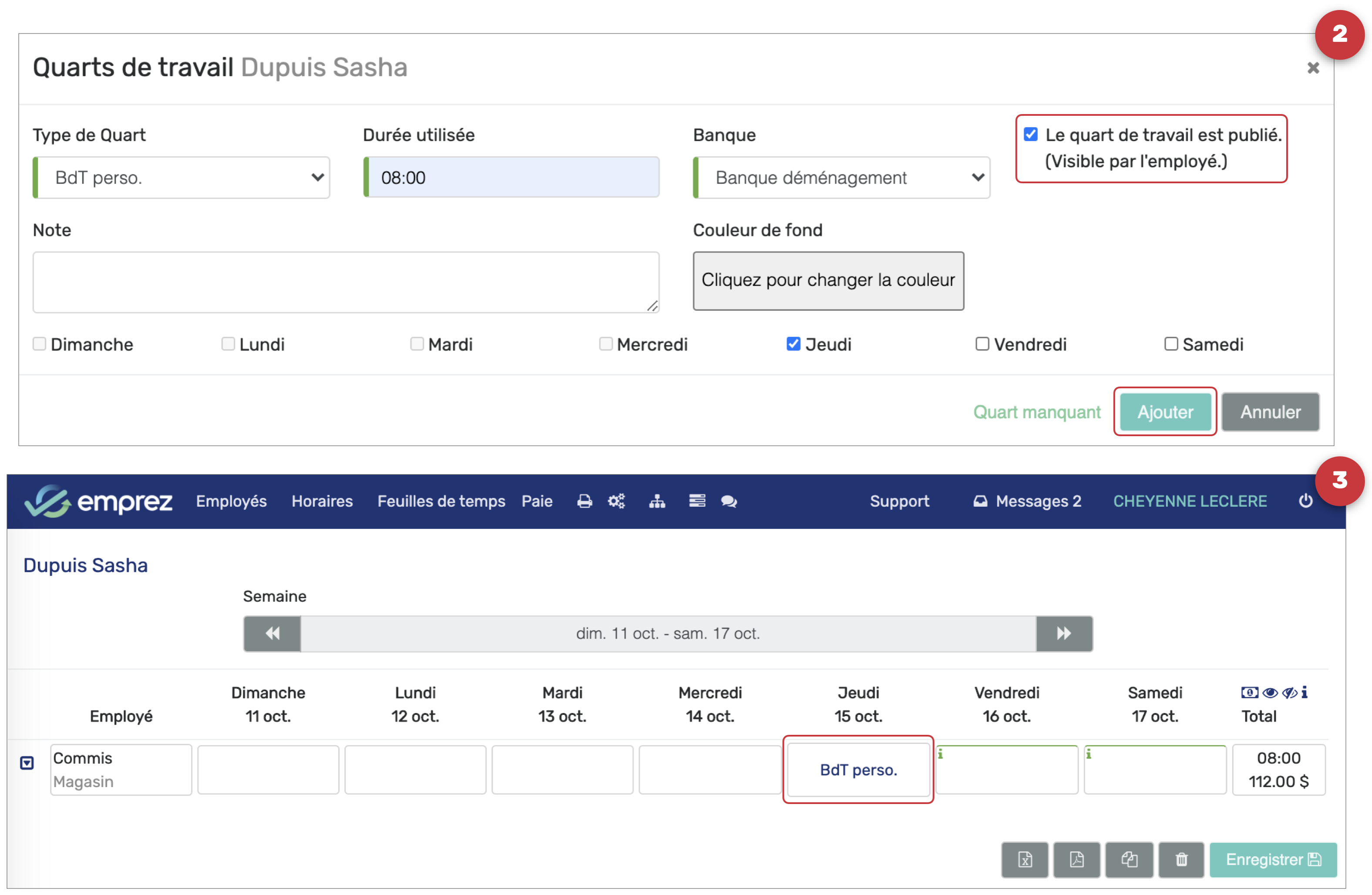Open the Banque dropdown
1372x895 pixels.
point(842,178)
